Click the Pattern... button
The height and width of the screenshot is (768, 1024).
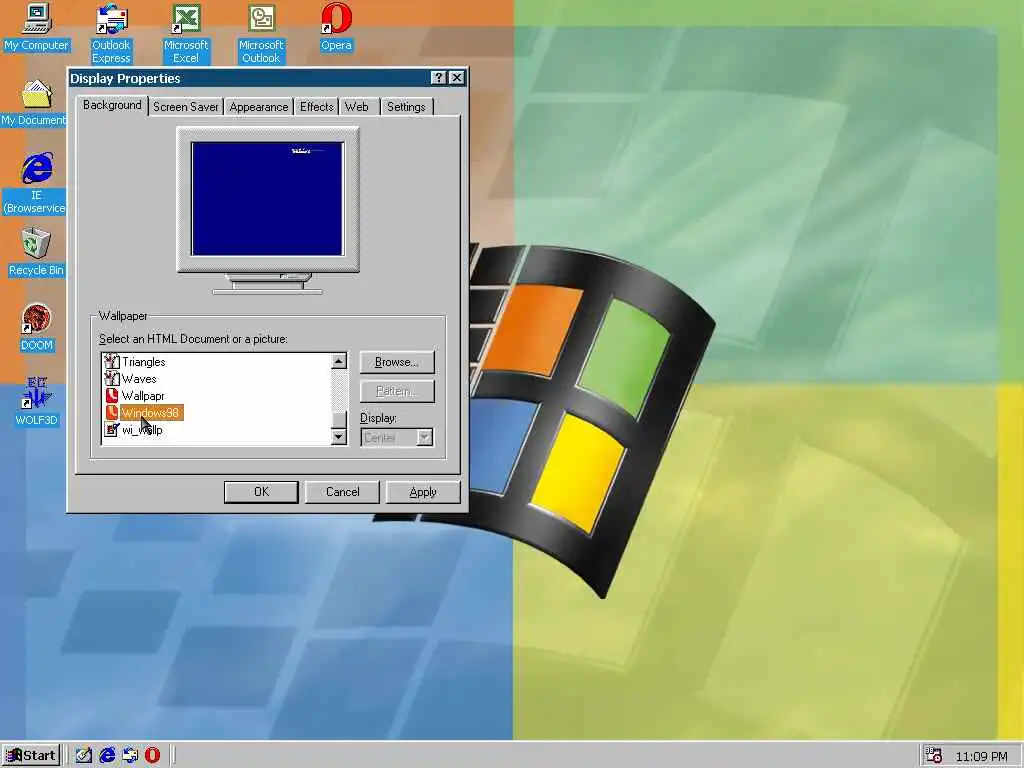[x=396, y=391]
